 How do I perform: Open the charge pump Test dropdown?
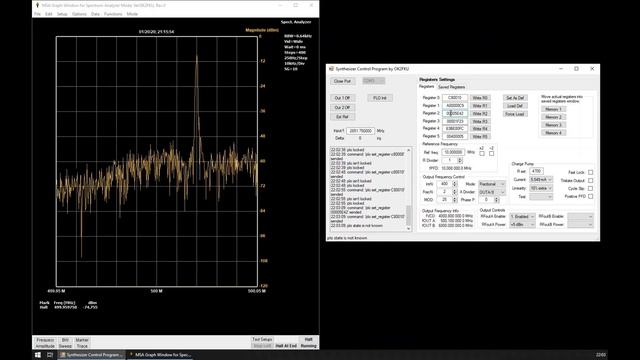(x=541, y=197)
